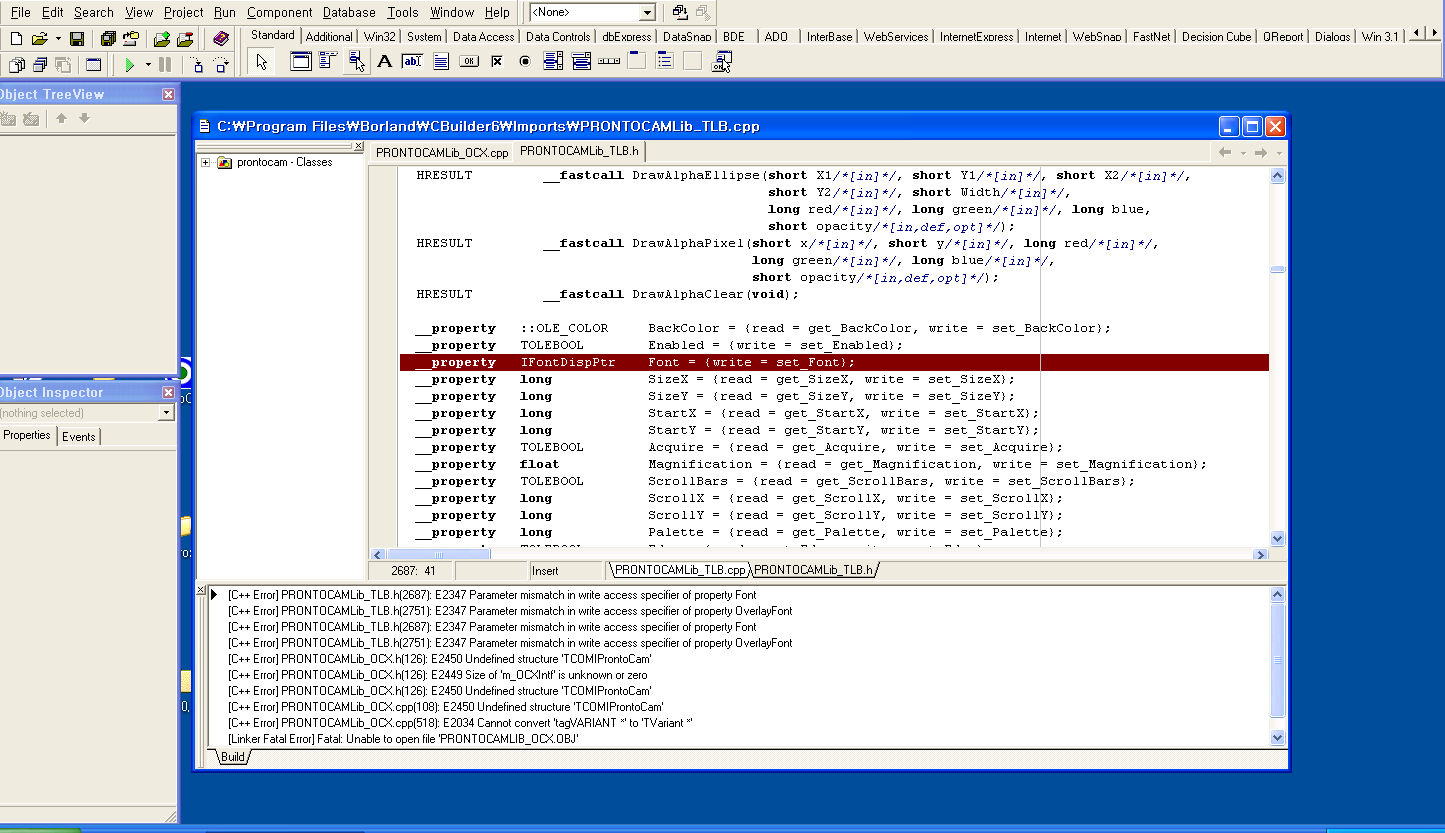Viewport: 1445px width, 833px height.
Task: Choose the Memo component icon
Action: click(440, 62)
